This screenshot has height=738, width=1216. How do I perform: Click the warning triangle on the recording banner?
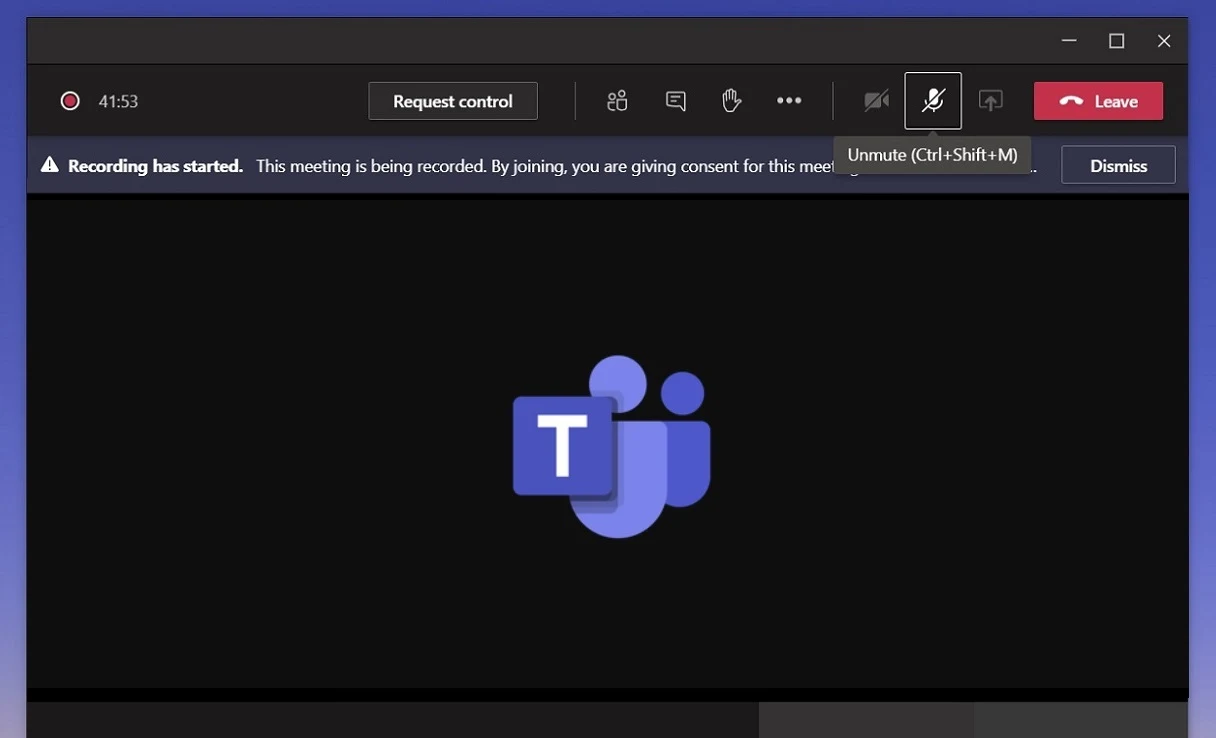tap(50, 165)
